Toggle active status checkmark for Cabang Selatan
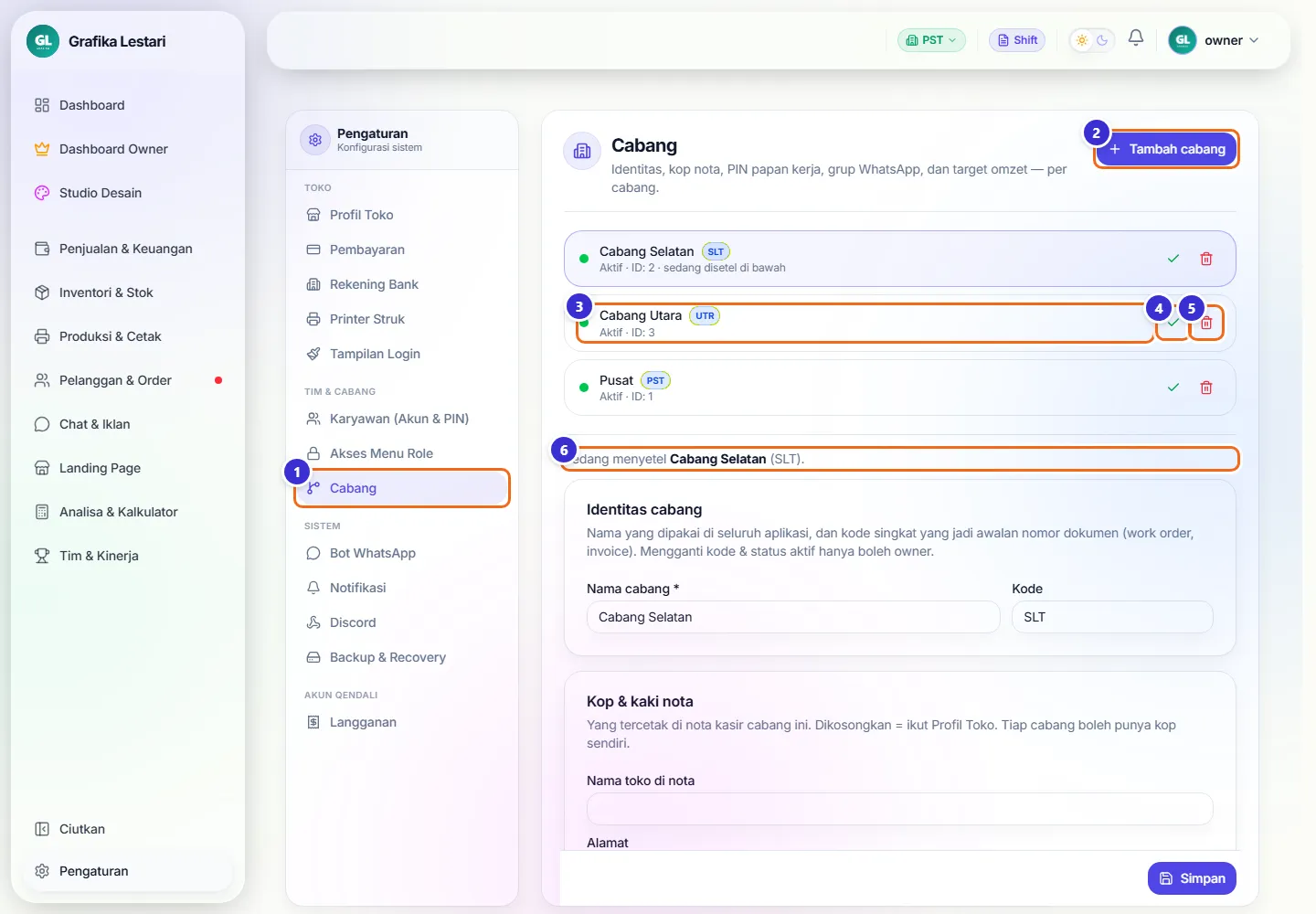 [1173, 259]
